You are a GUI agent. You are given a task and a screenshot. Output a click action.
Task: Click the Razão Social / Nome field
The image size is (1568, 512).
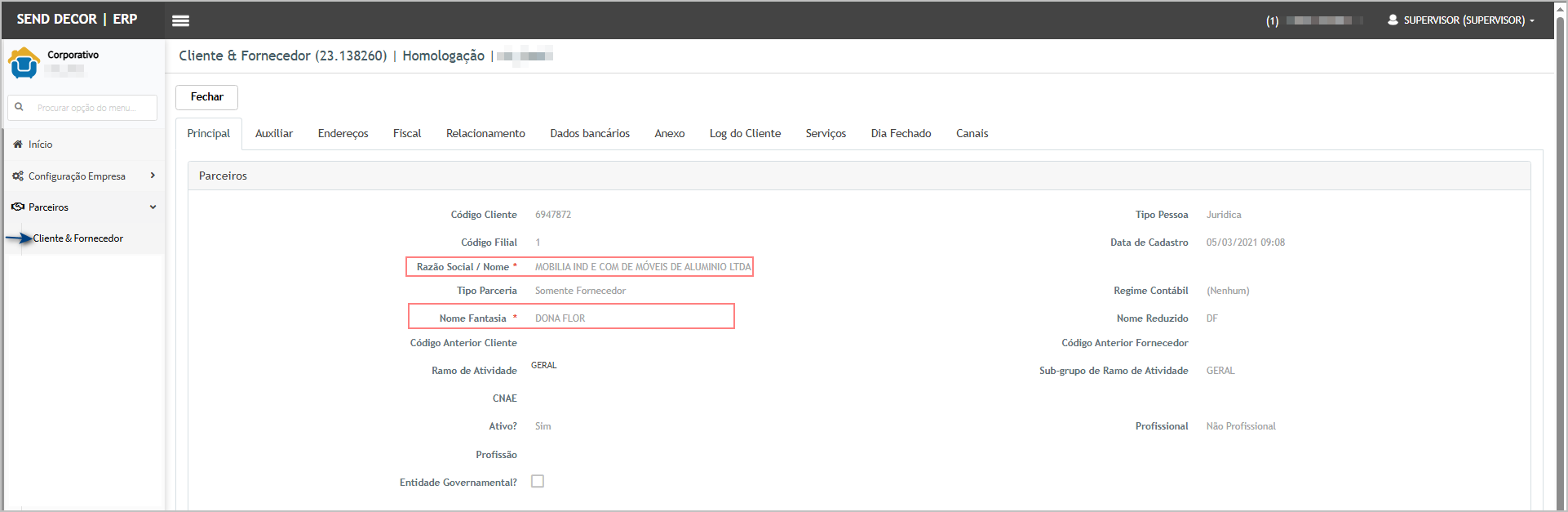click(x=643, y=267)
